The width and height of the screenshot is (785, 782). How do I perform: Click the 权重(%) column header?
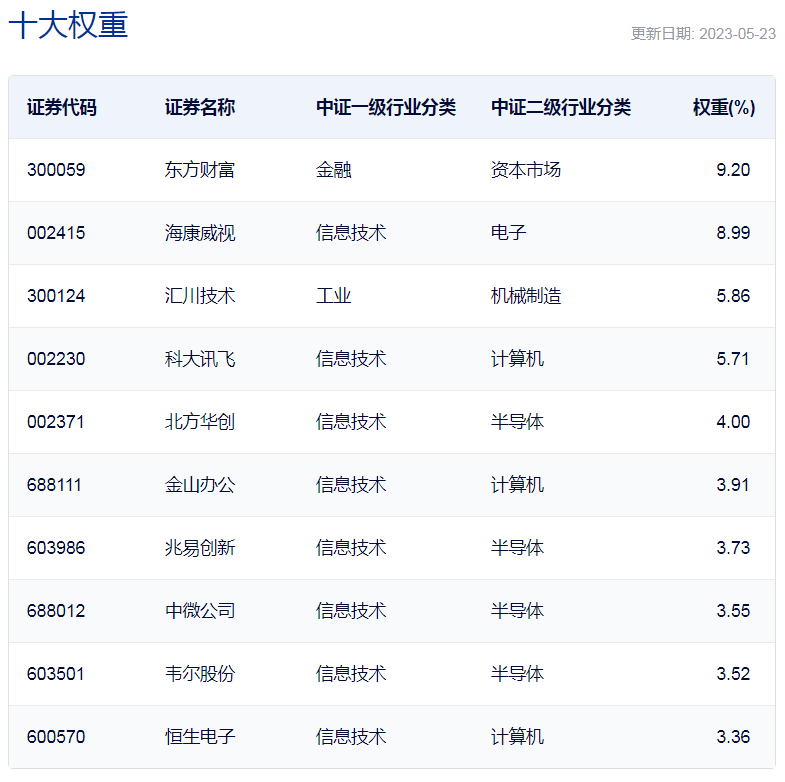[724, 108]
